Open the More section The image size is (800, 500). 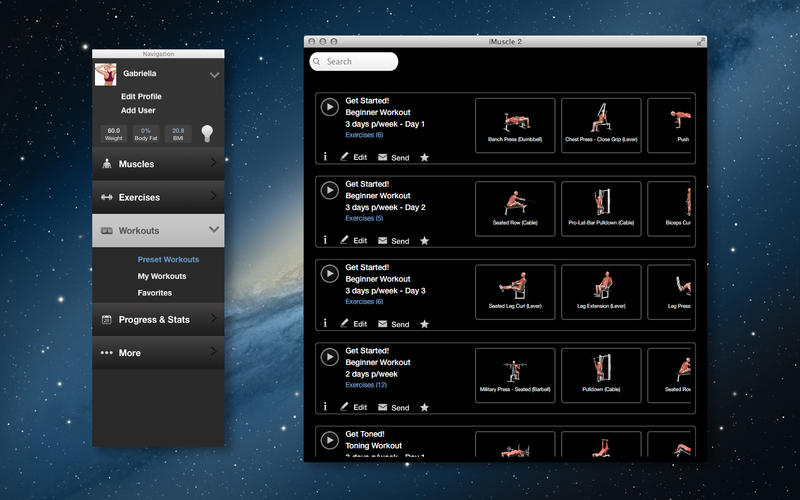click(158, 353)
